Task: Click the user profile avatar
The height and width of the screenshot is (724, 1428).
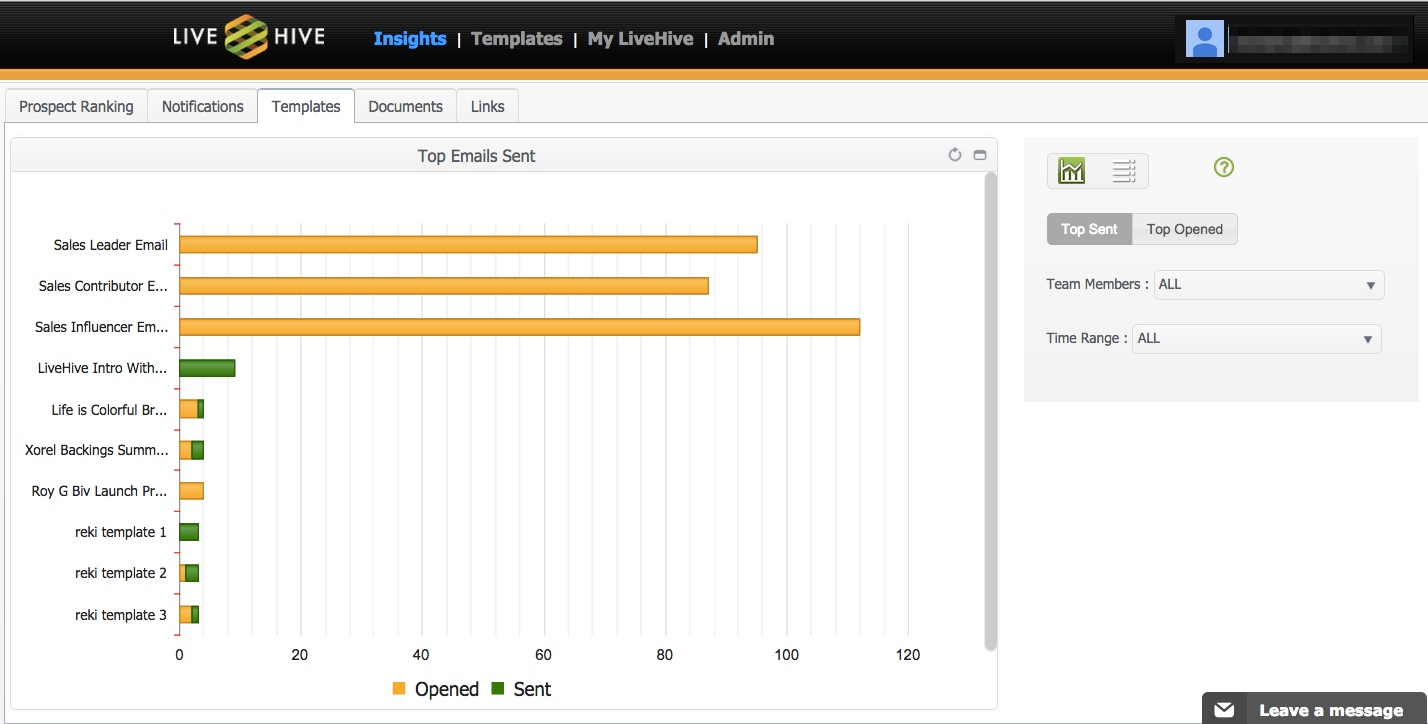Action: pyautogui.click(x=1204, y=39)
